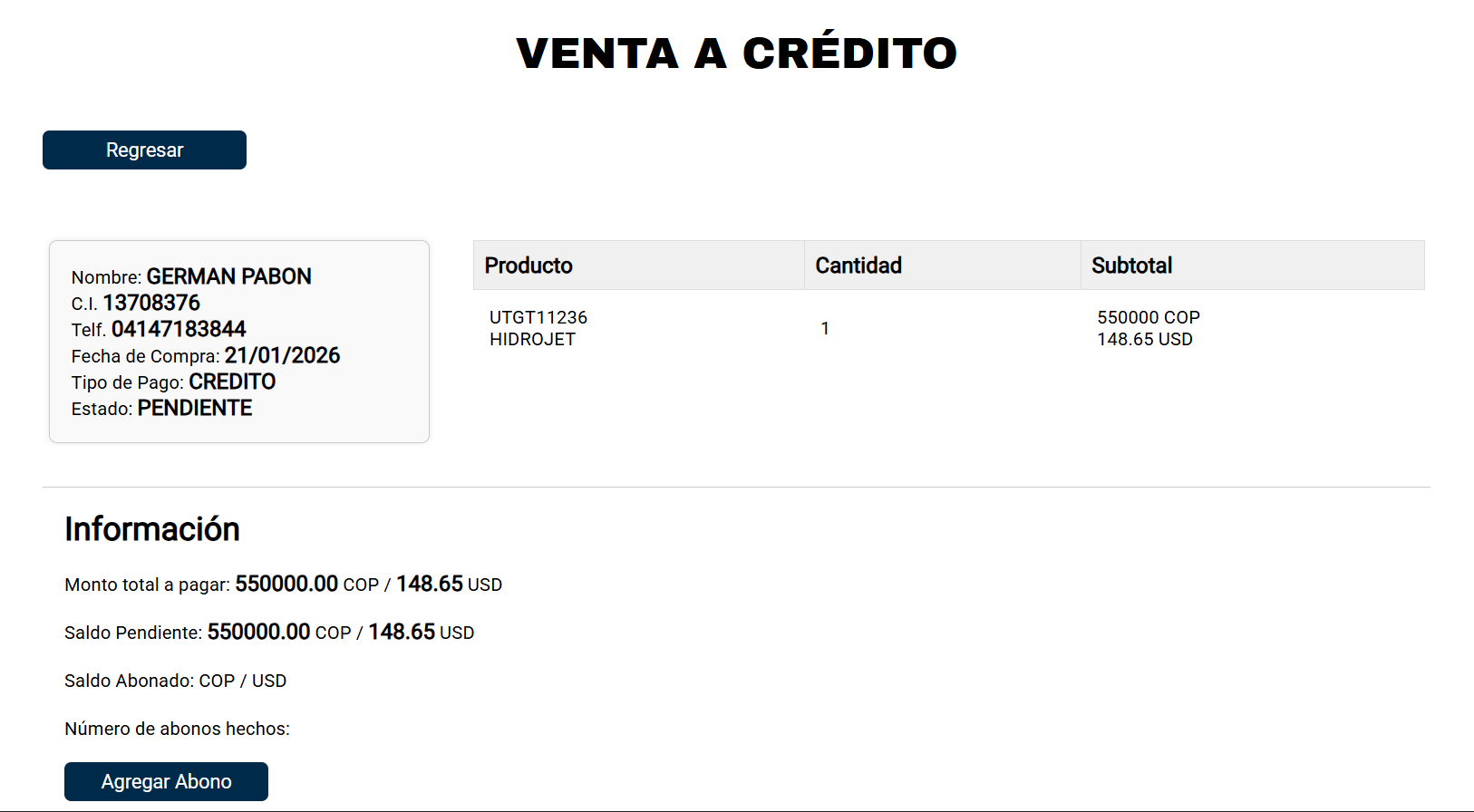1474x812 pixels.
Task: Select the customer name GERMAN PABON
Action: pos(228,276)
